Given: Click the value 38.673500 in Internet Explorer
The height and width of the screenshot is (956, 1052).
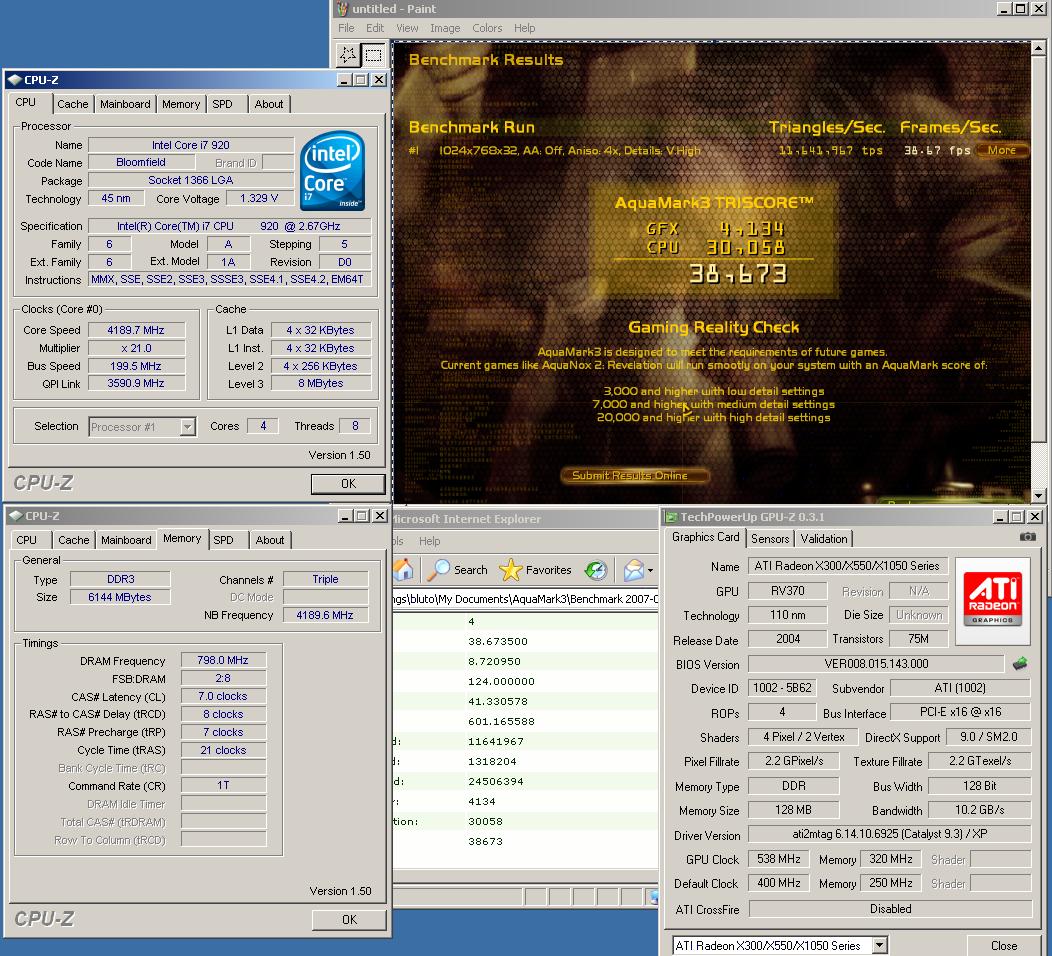Looking at the screenshot, I should coord(498,641).
